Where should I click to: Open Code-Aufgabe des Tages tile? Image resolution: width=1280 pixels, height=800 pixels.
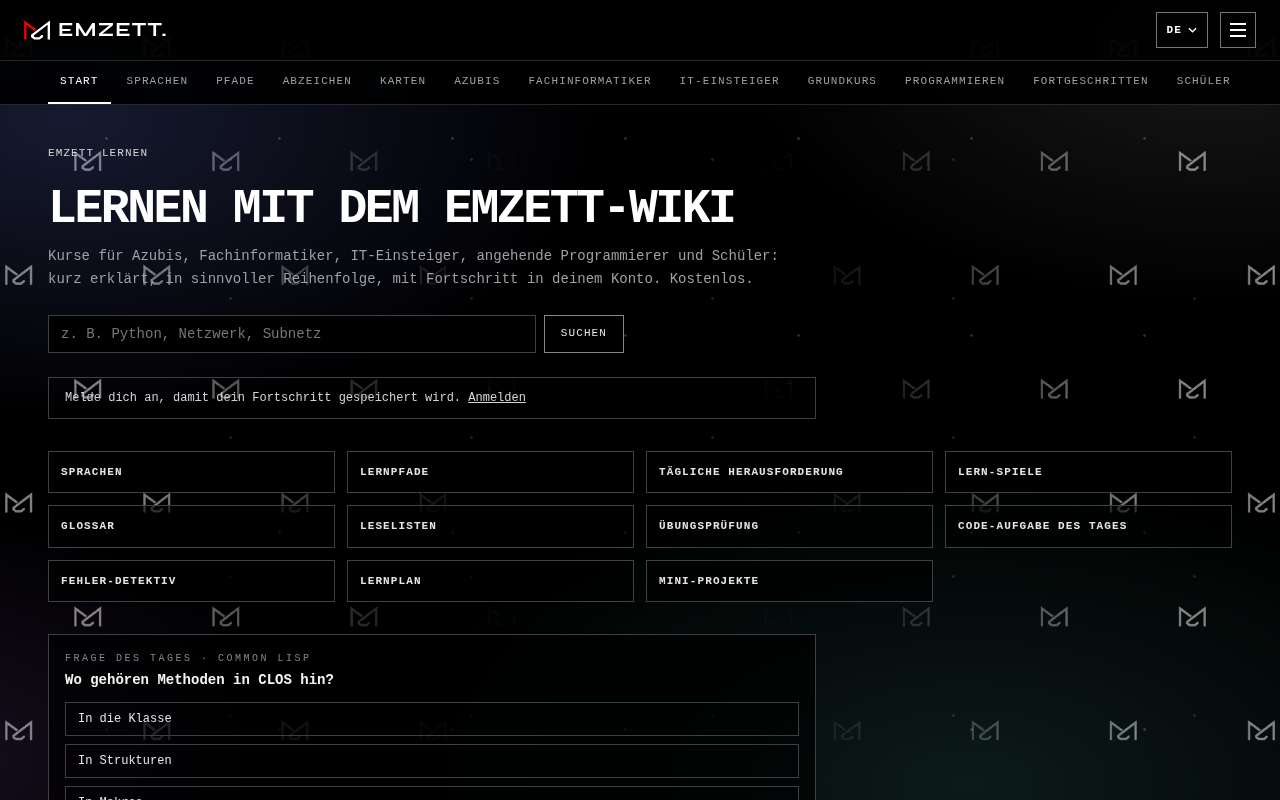(1088, 526)
